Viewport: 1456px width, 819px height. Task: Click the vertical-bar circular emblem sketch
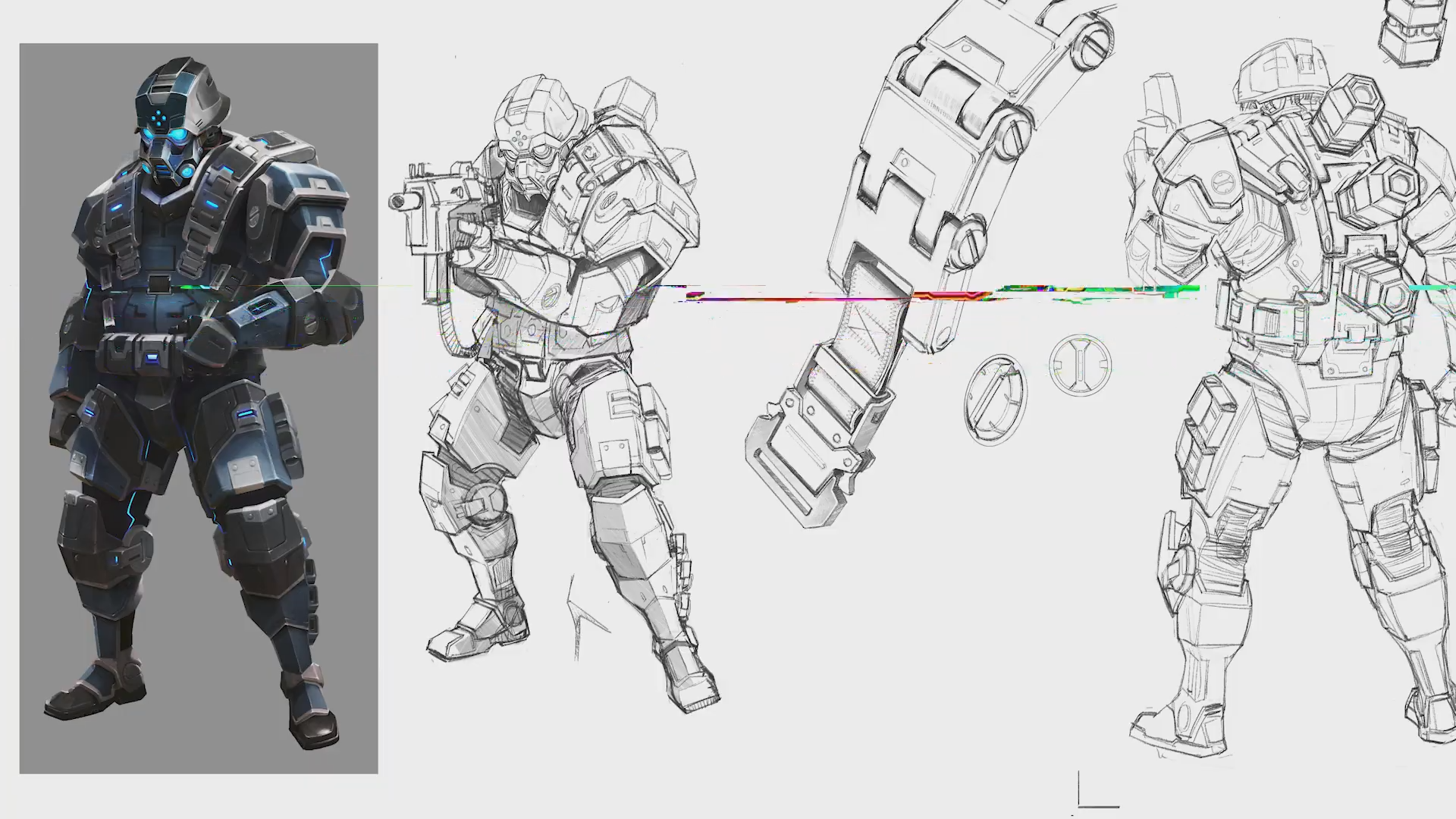pyautogui.click(x=1080, y=366)
